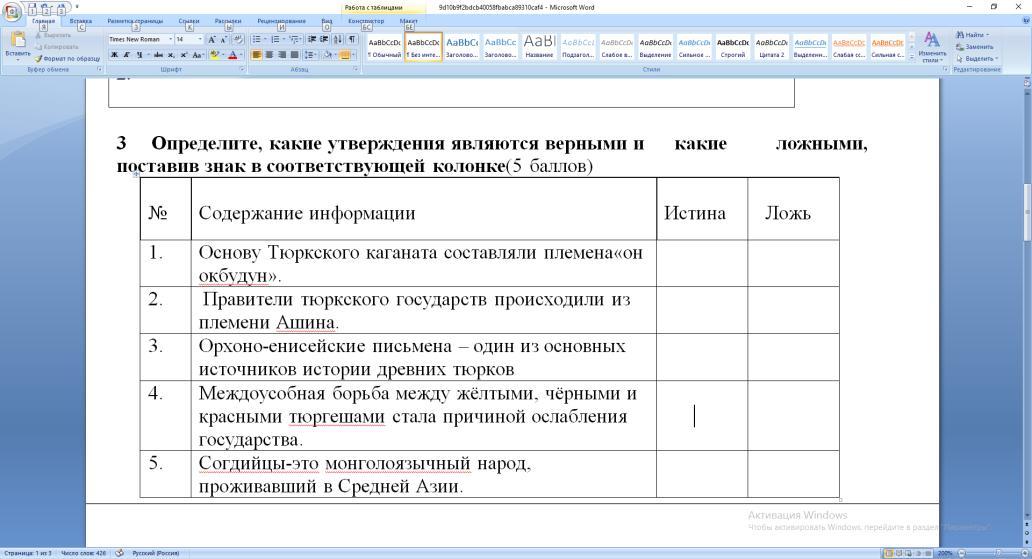Click the Истина cell for row 1
Viewport: 1032px width, 559px height.
702,263
